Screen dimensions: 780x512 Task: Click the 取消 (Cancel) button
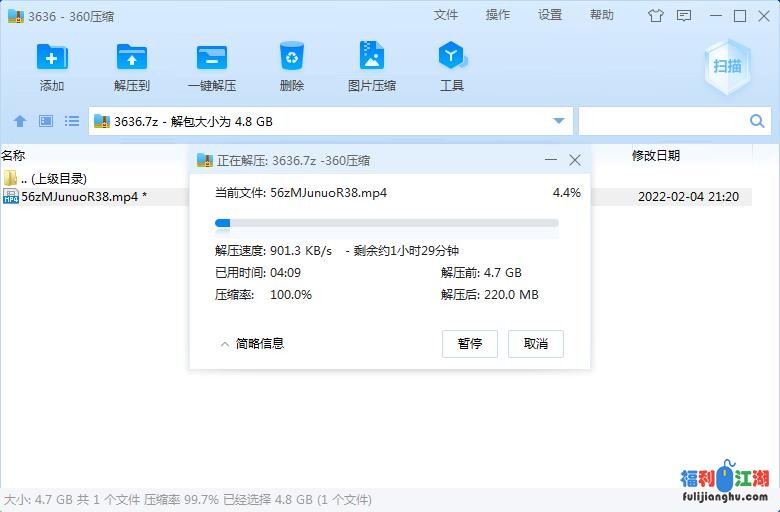pos(536,344)
